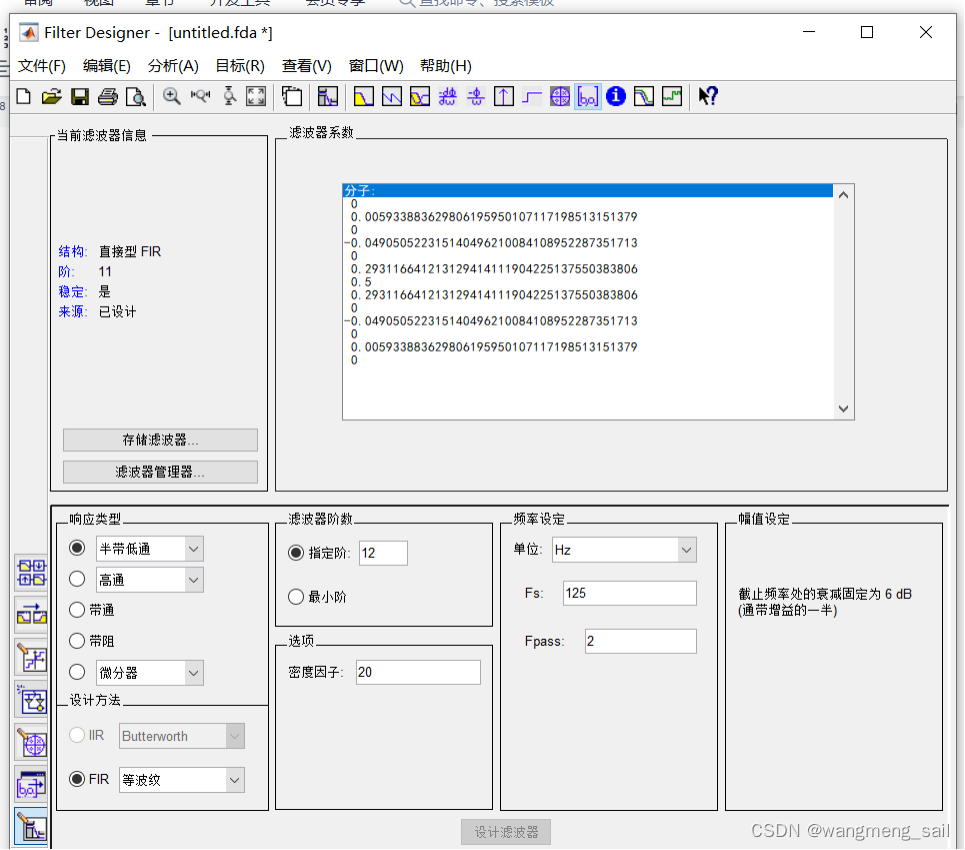
Task: Expand the 等波纹 FIR method dropdown
Action: 235,780
